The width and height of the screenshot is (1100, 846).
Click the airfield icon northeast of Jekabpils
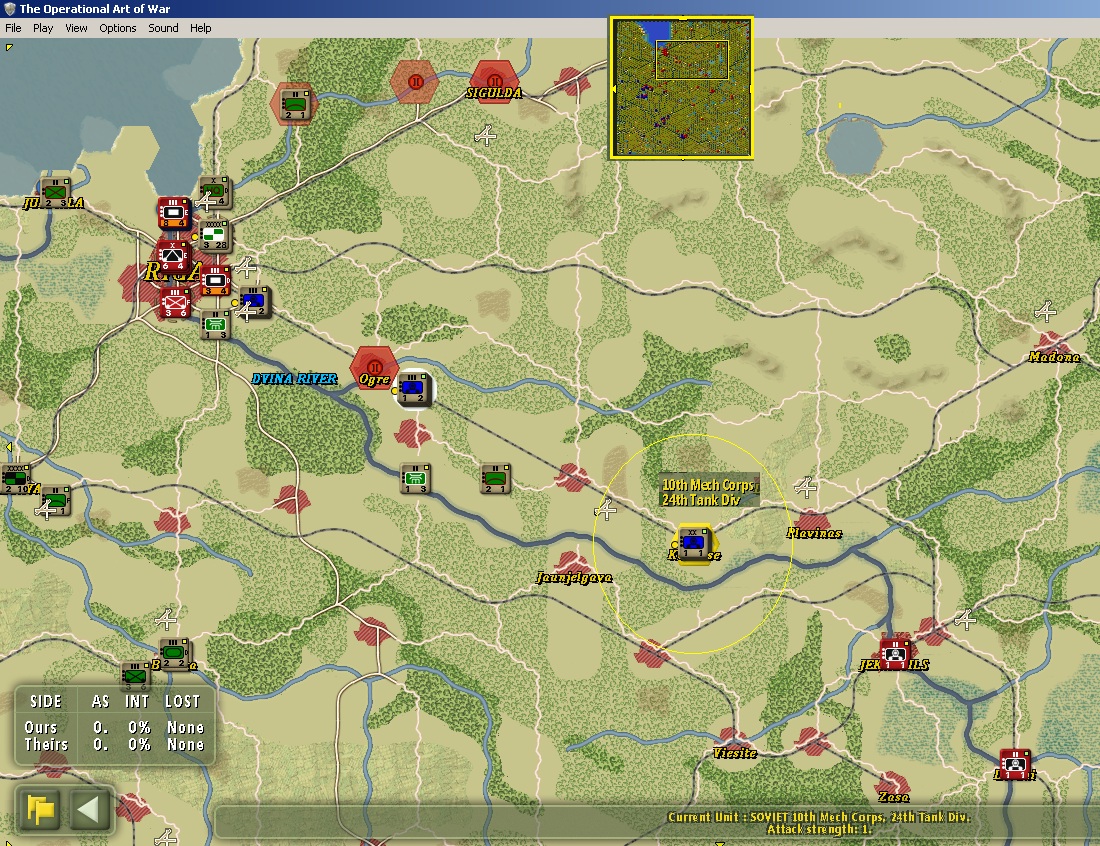[965, 618]
